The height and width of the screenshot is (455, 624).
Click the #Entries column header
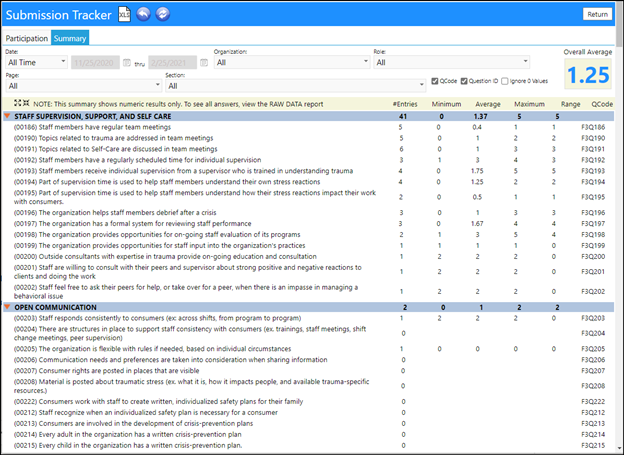[405, 104]
